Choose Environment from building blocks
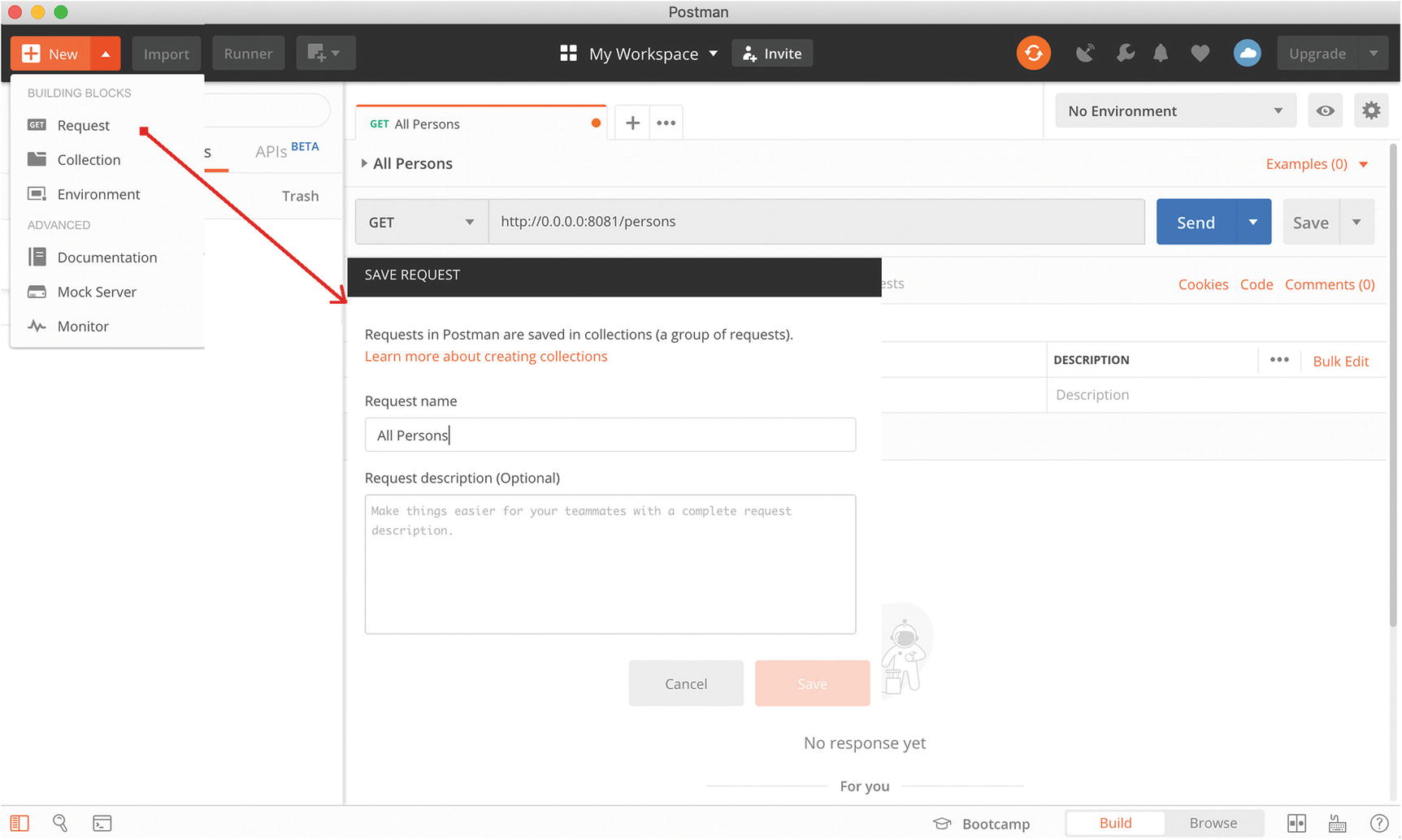 [98, 194]
